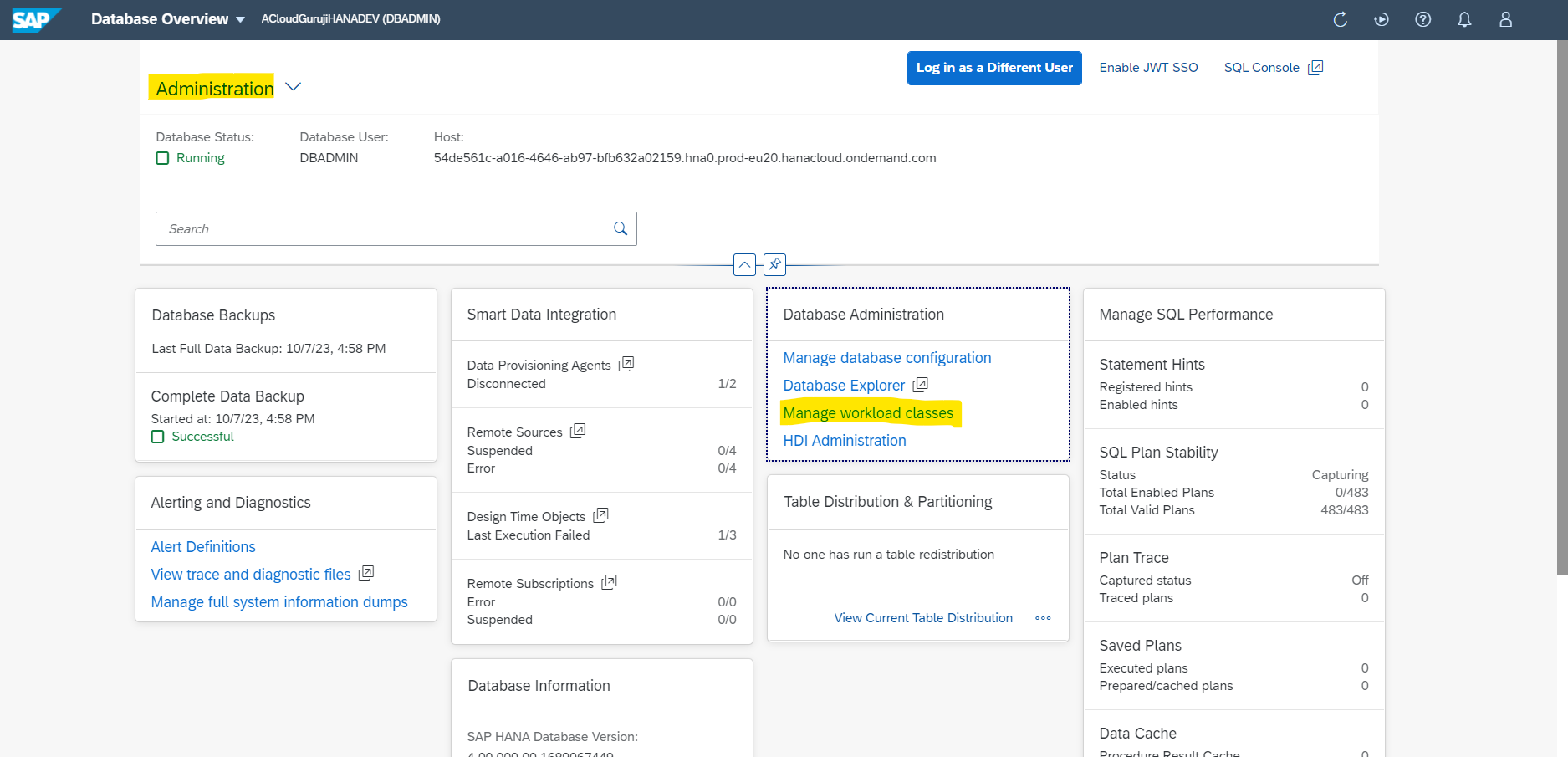This screenshot has height=757, width=1568.
Task: Click the refresh icon in top header
Action: (1340, 19)
